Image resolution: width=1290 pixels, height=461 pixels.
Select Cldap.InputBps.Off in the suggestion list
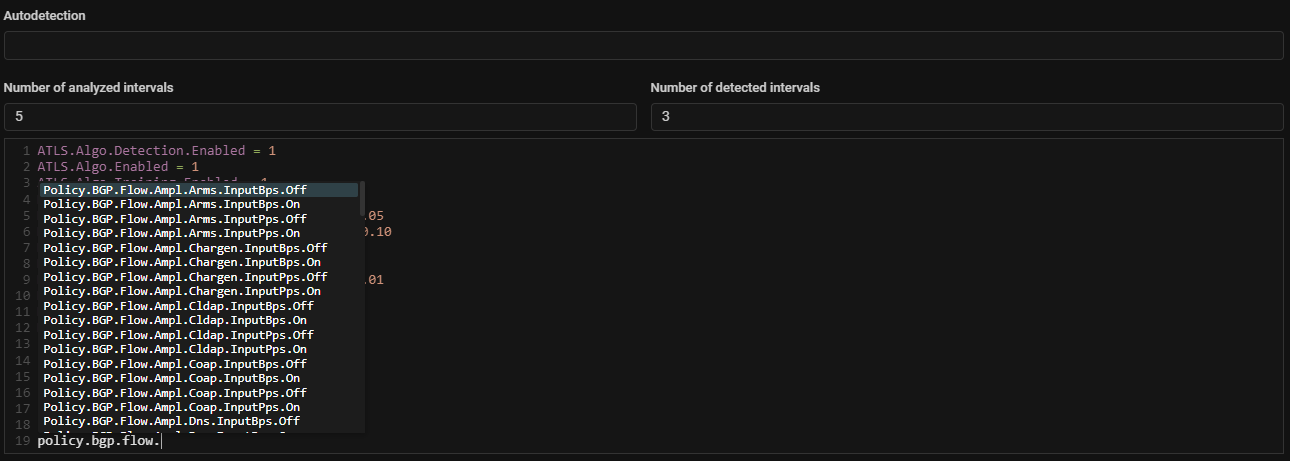point(178,306)
